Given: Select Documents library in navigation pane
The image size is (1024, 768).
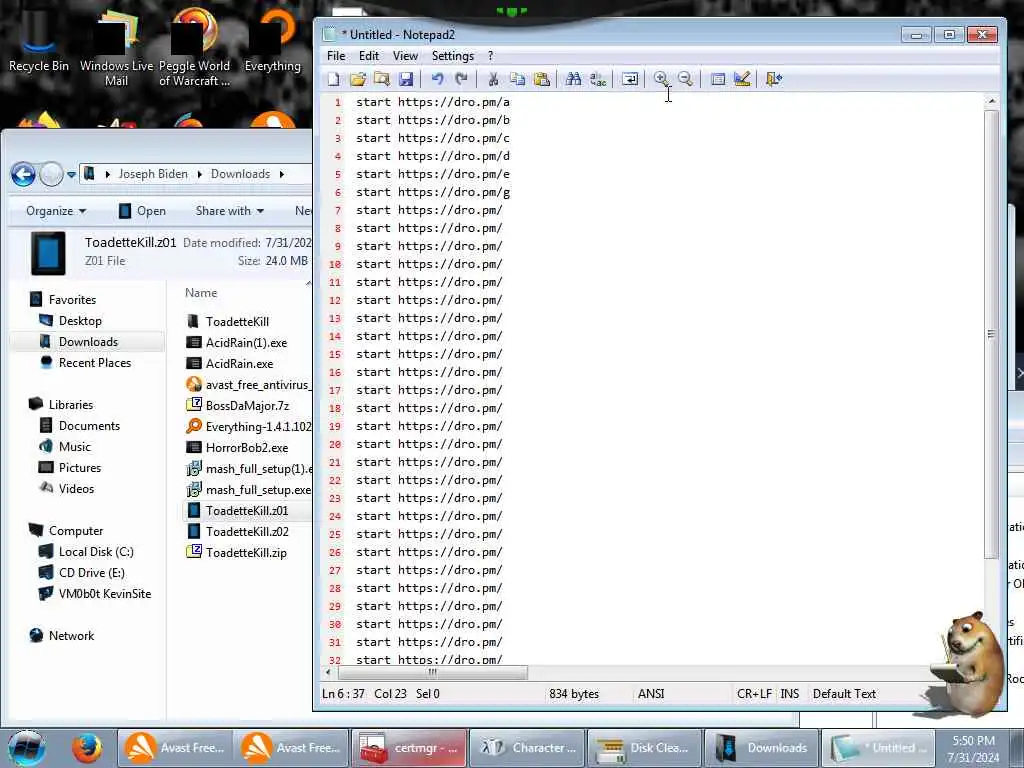Looking at the screenshot, I should pos(80,426).
